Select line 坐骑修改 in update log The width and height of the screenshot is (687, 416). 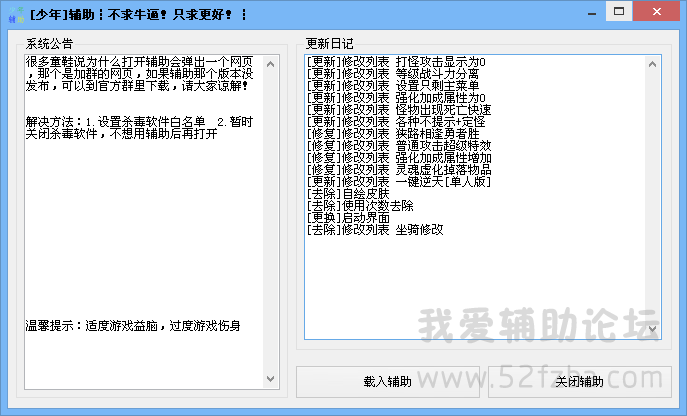click(375, 229)
